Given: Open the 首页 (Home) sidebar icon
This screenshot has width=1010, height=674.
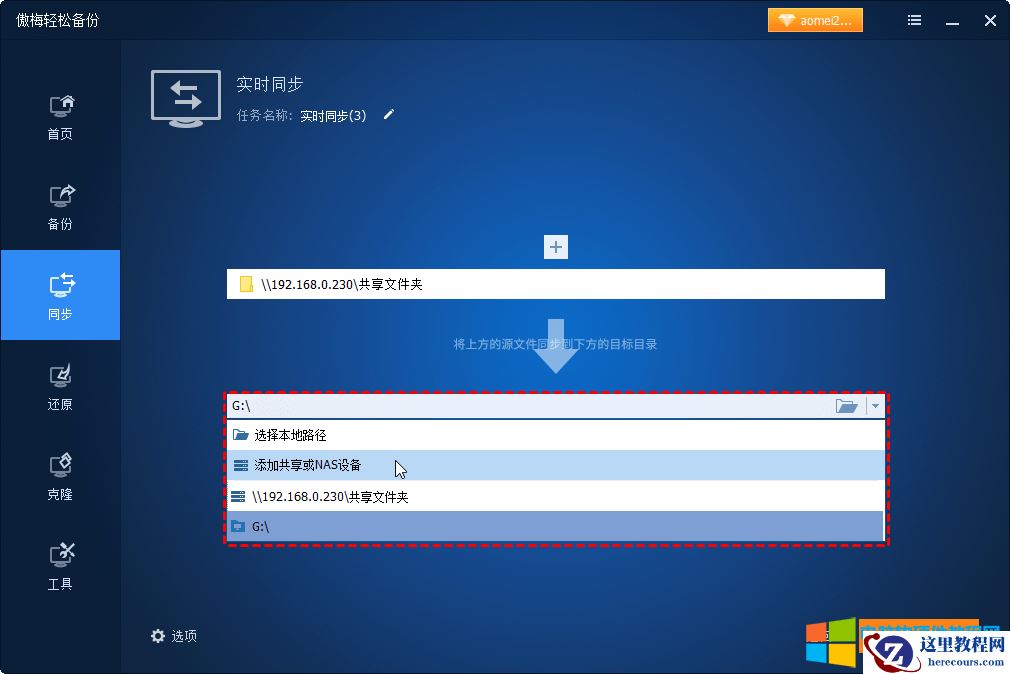Looking at the screenshot, I should 60,115.
